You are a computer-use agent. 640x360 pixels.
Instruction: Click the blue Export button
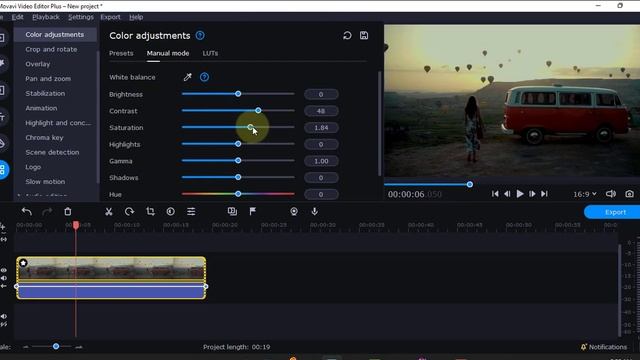pos(612,212)
